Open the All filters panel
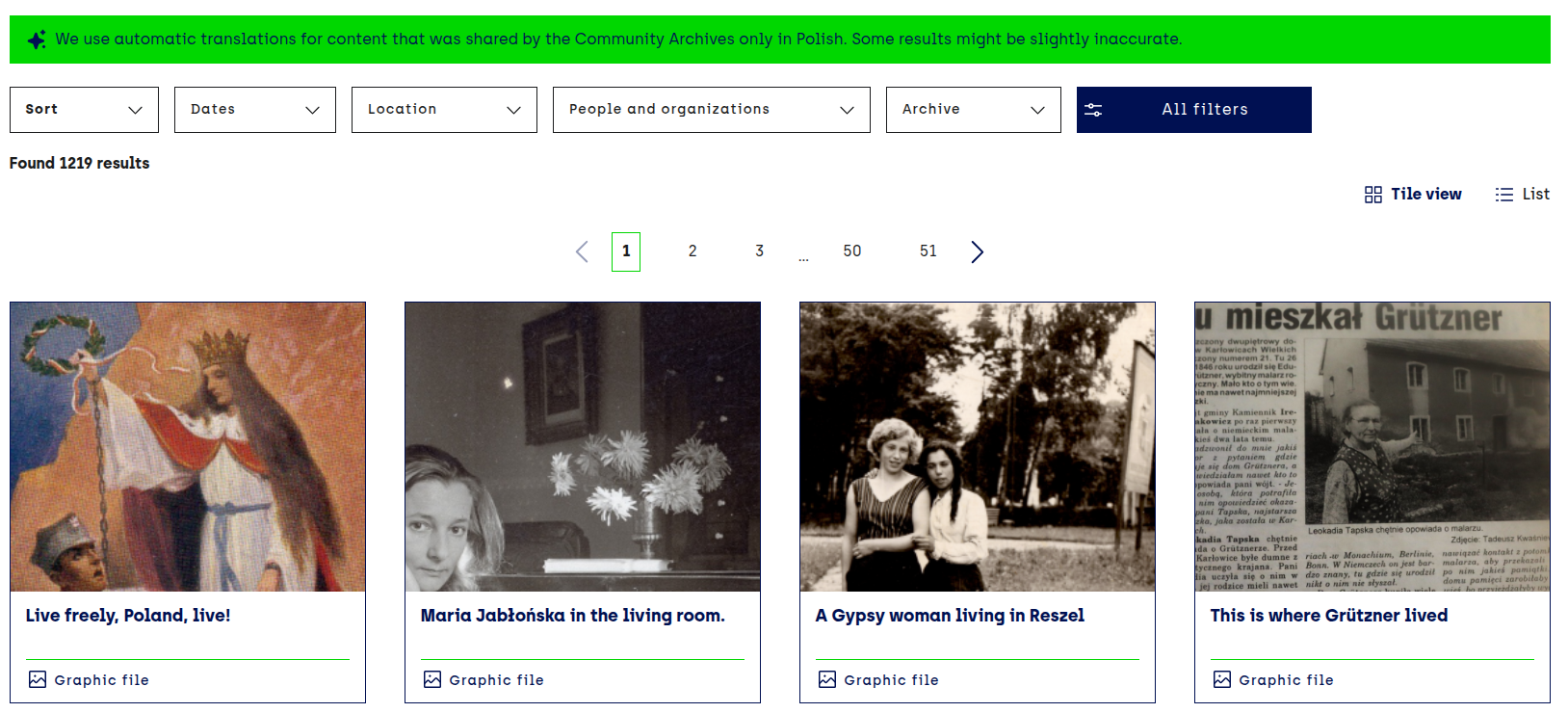 pyautogui.click(x=1203, y=110)
